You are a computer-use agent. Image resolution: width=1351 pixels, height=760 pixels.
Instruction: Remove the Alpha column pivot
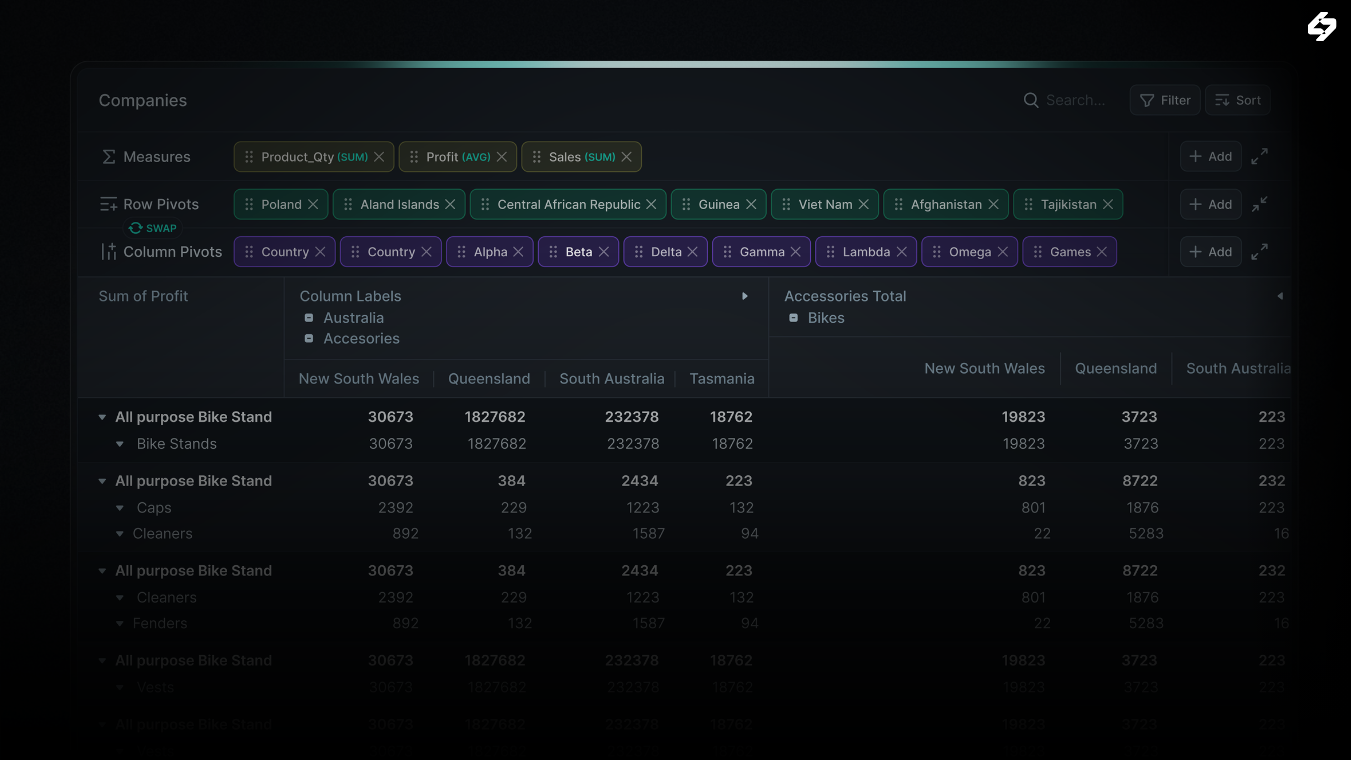coord(519,252)
